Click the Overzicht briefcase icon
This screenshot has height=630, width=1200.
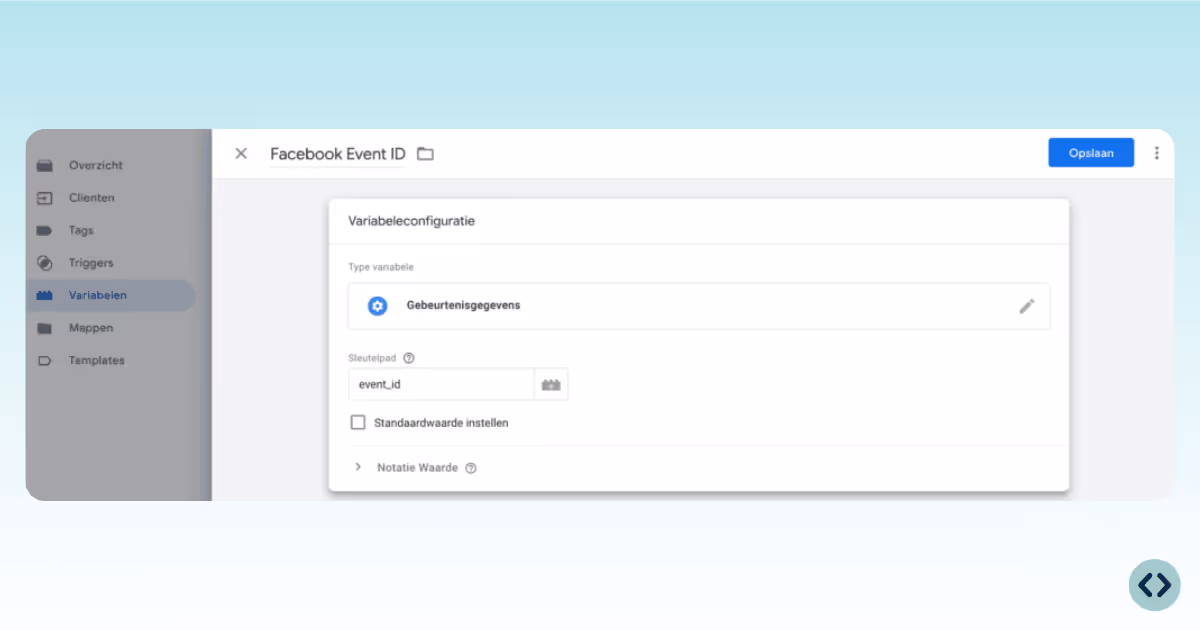coord(44,165)
